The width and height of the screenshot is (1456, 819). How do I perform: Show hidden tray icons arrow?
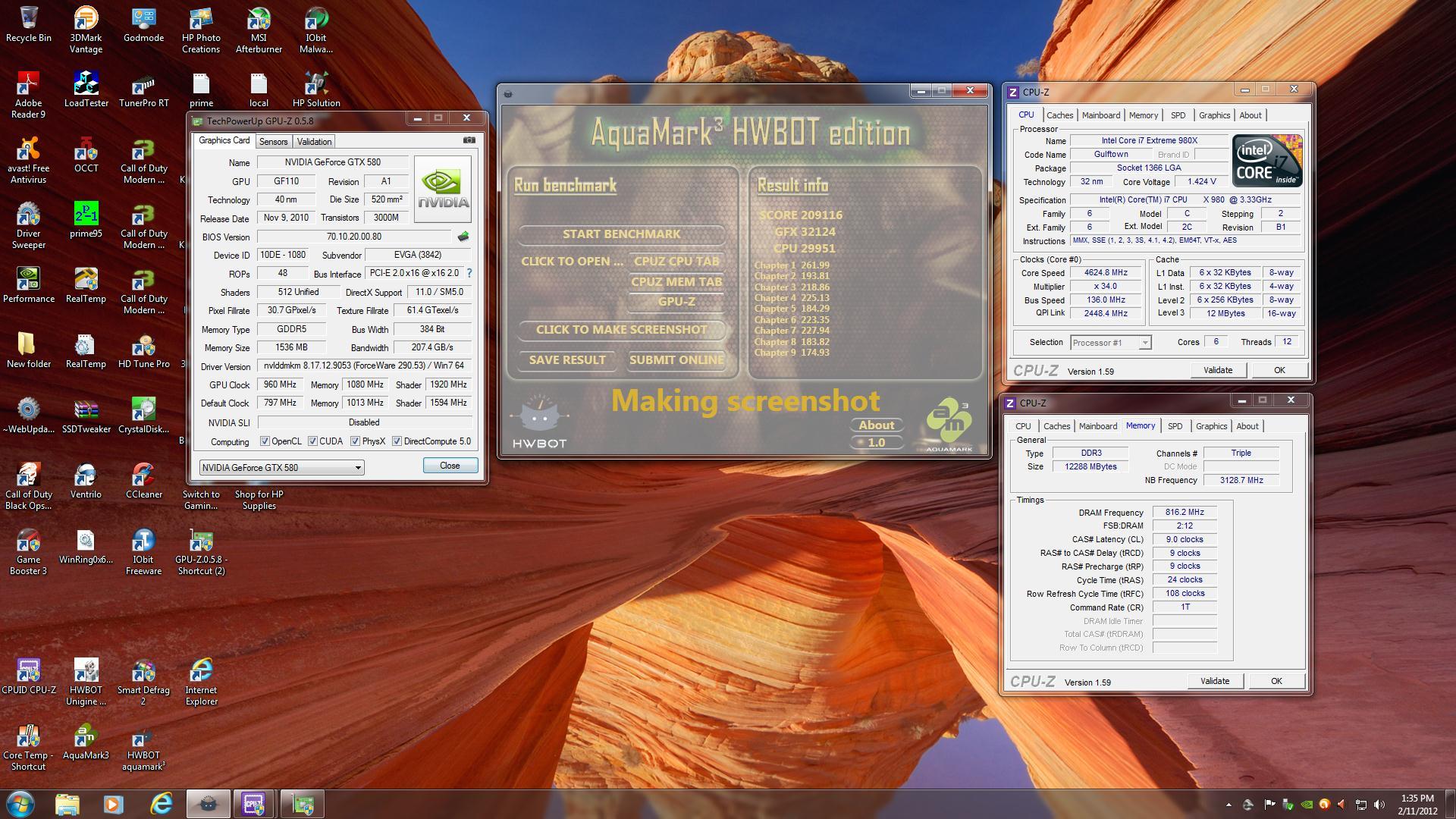[1228, 805]
